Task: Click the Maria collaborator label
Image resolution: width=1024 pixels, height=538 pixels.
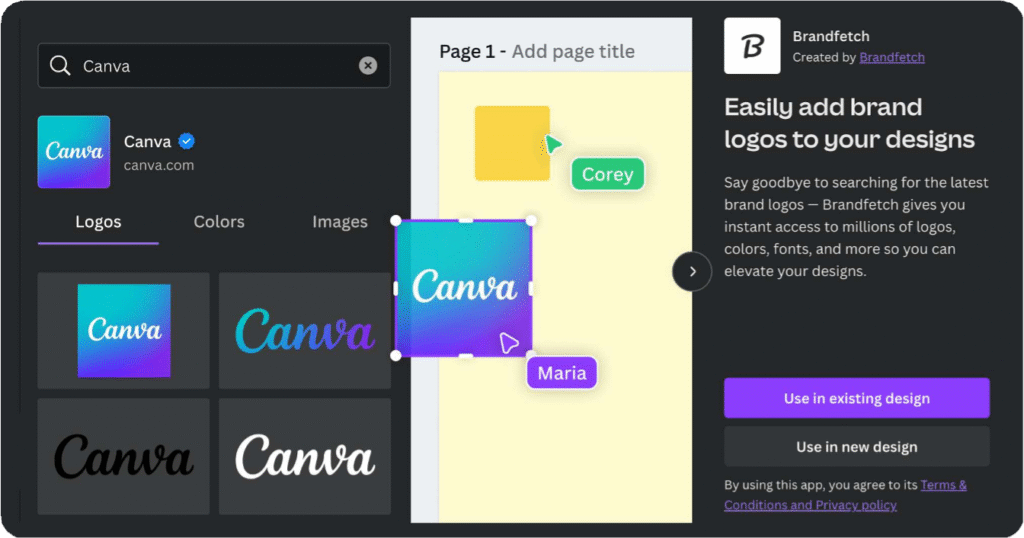Action: (562, 373)
